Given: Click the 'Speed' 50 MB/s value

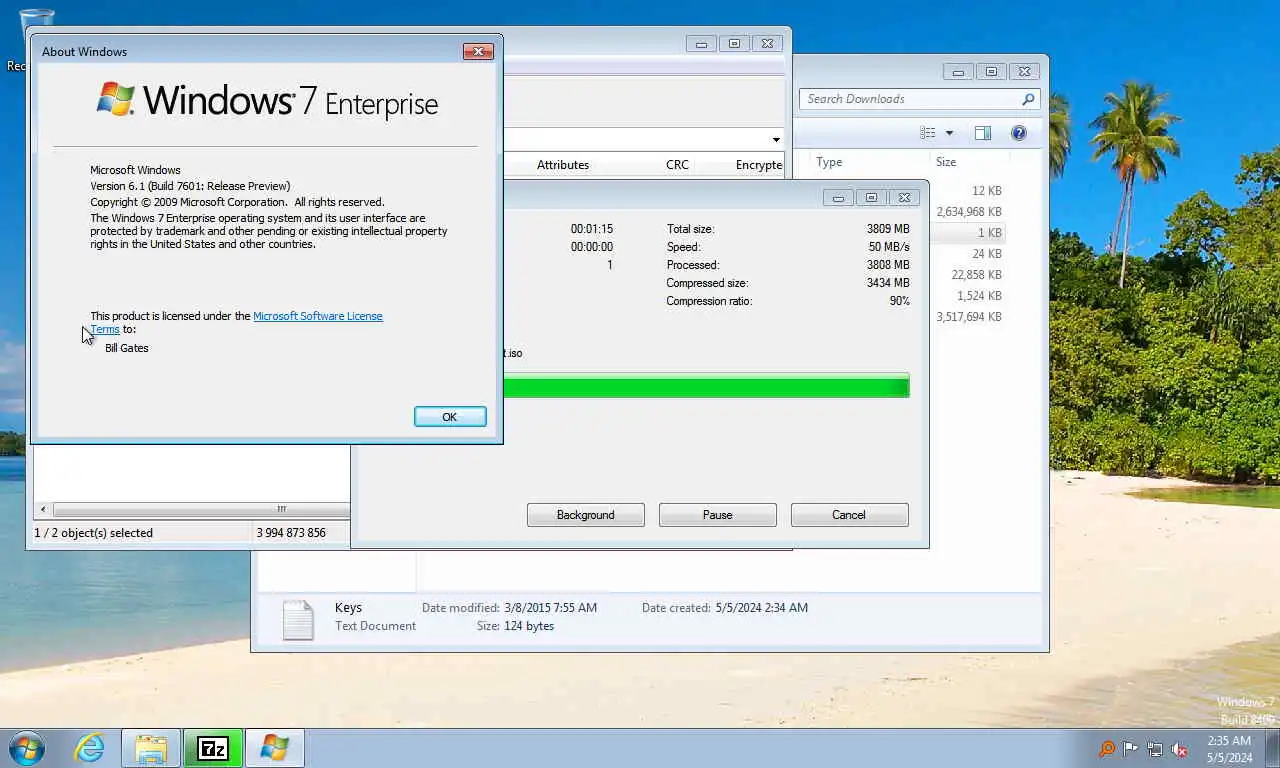Looking at the screenshot, I should pos(888,247).
